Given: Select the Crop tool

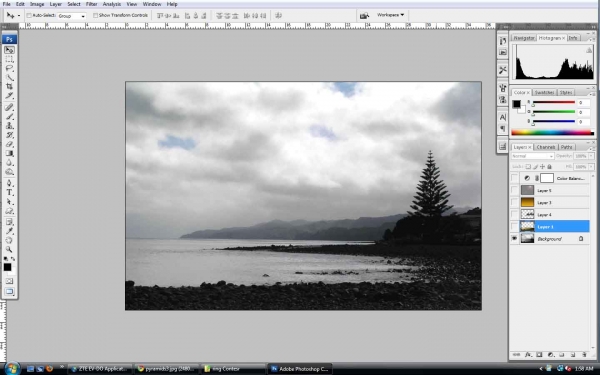Looking at the screenshot, I should point(9,87).
